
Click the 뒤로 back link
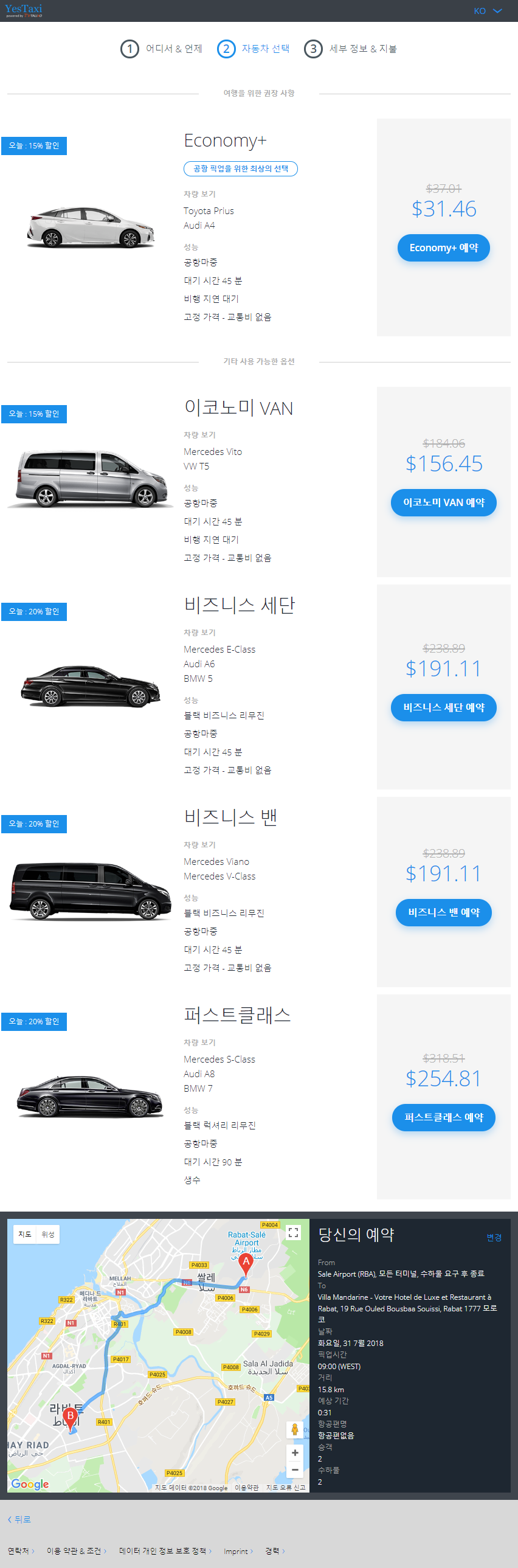pos(19,1519)
